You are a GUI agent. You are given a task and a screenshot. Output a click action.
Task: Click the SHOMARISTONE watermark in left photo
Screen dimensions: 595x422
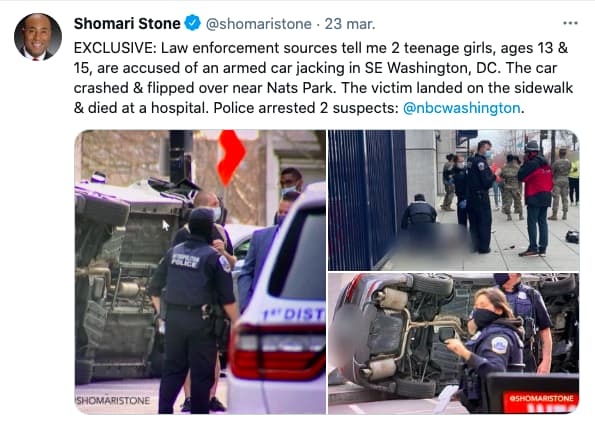point(113,400)
